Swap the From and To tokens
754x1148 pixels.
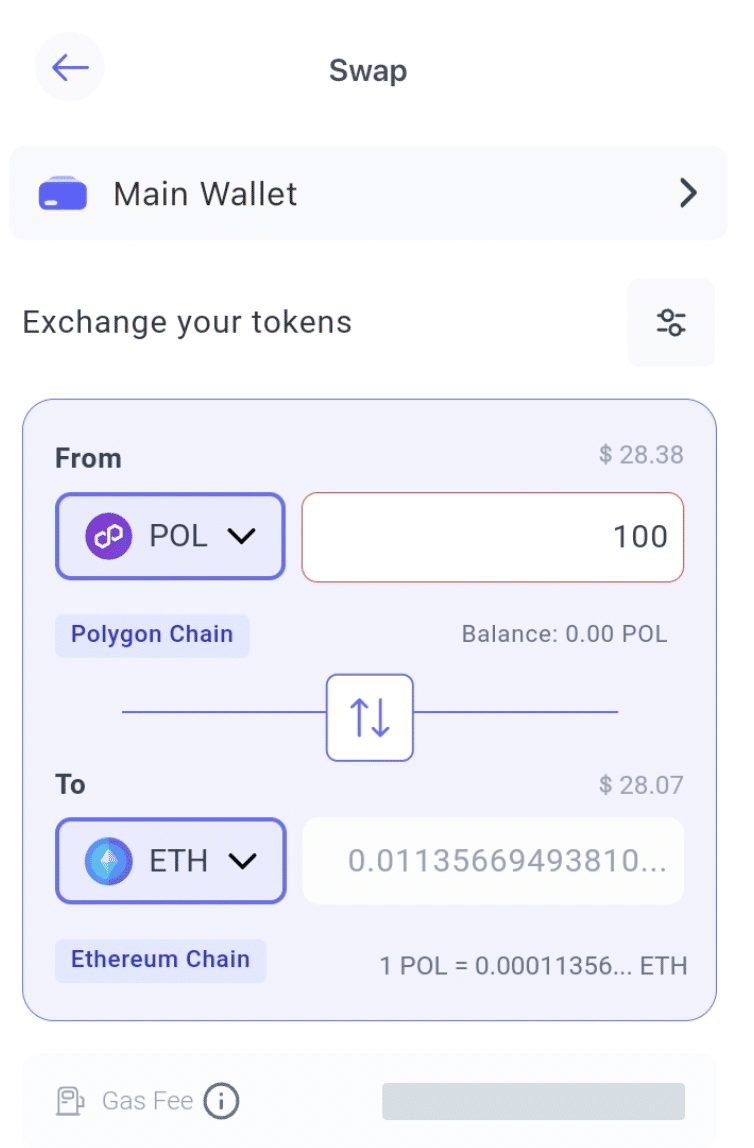pos(369,718)
